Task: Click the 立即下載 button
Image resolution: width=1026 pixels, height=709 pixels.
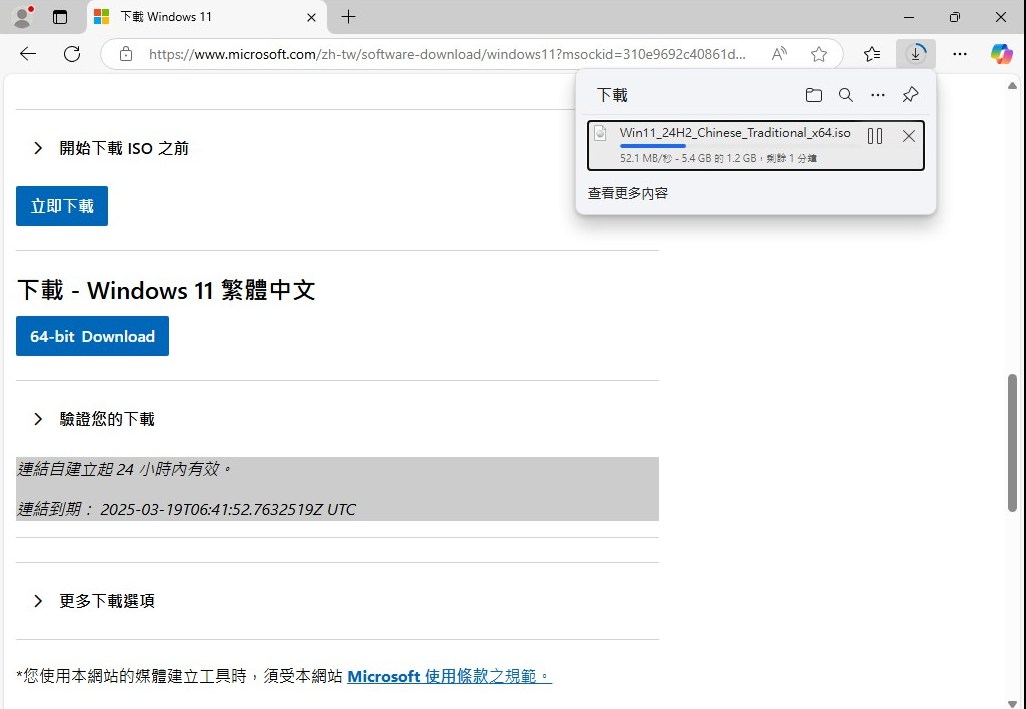Action: 62,206
